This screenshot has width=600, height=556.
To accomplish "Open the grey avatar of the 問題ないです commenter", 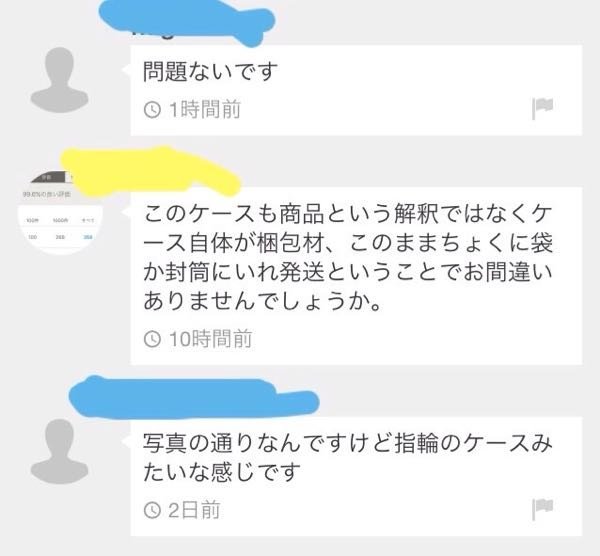I will coord(59,80).
